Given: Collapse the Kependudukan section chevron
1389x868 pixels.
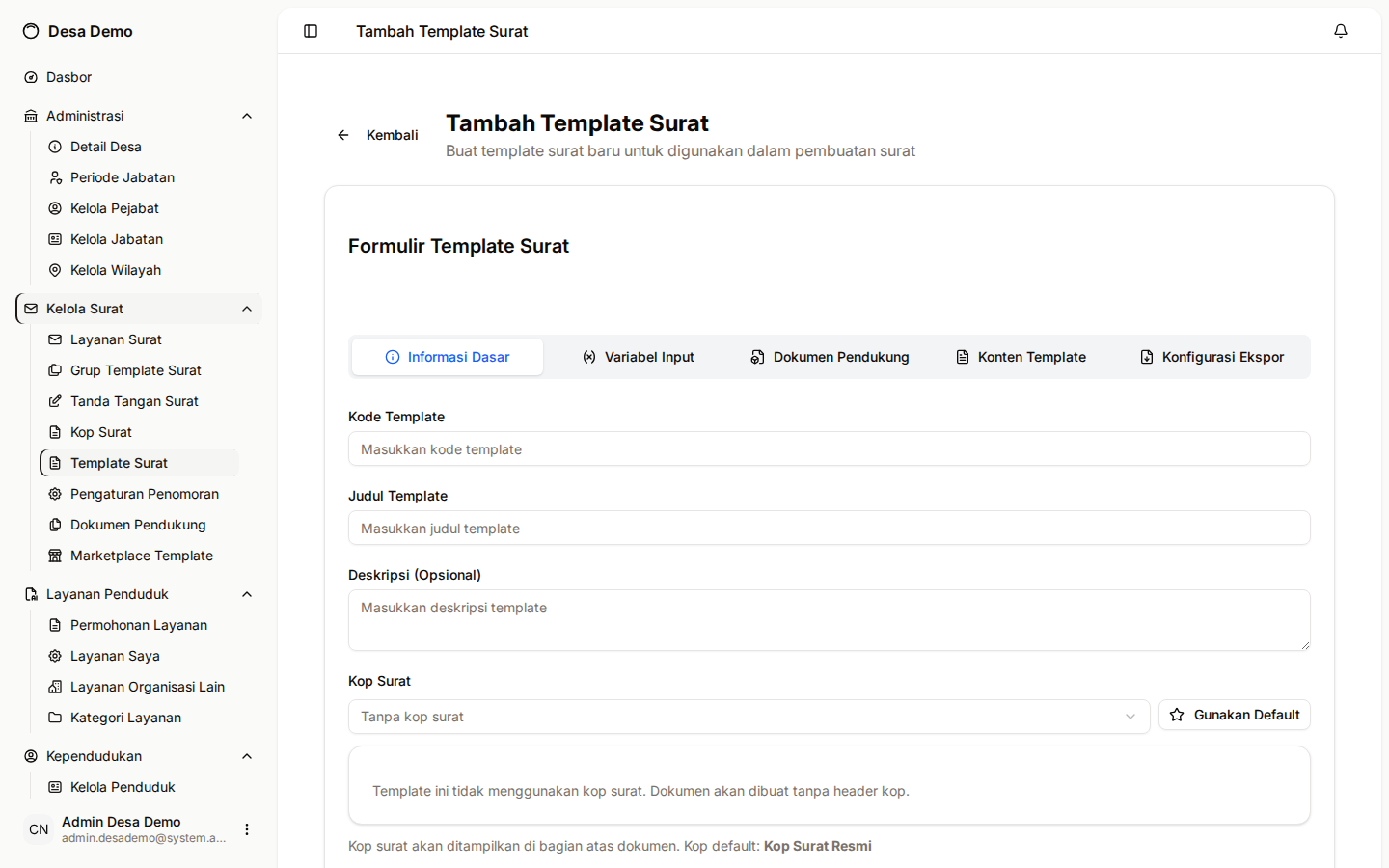Looking at the screenshot, I should pyautogui.click(x=247, y=756).
